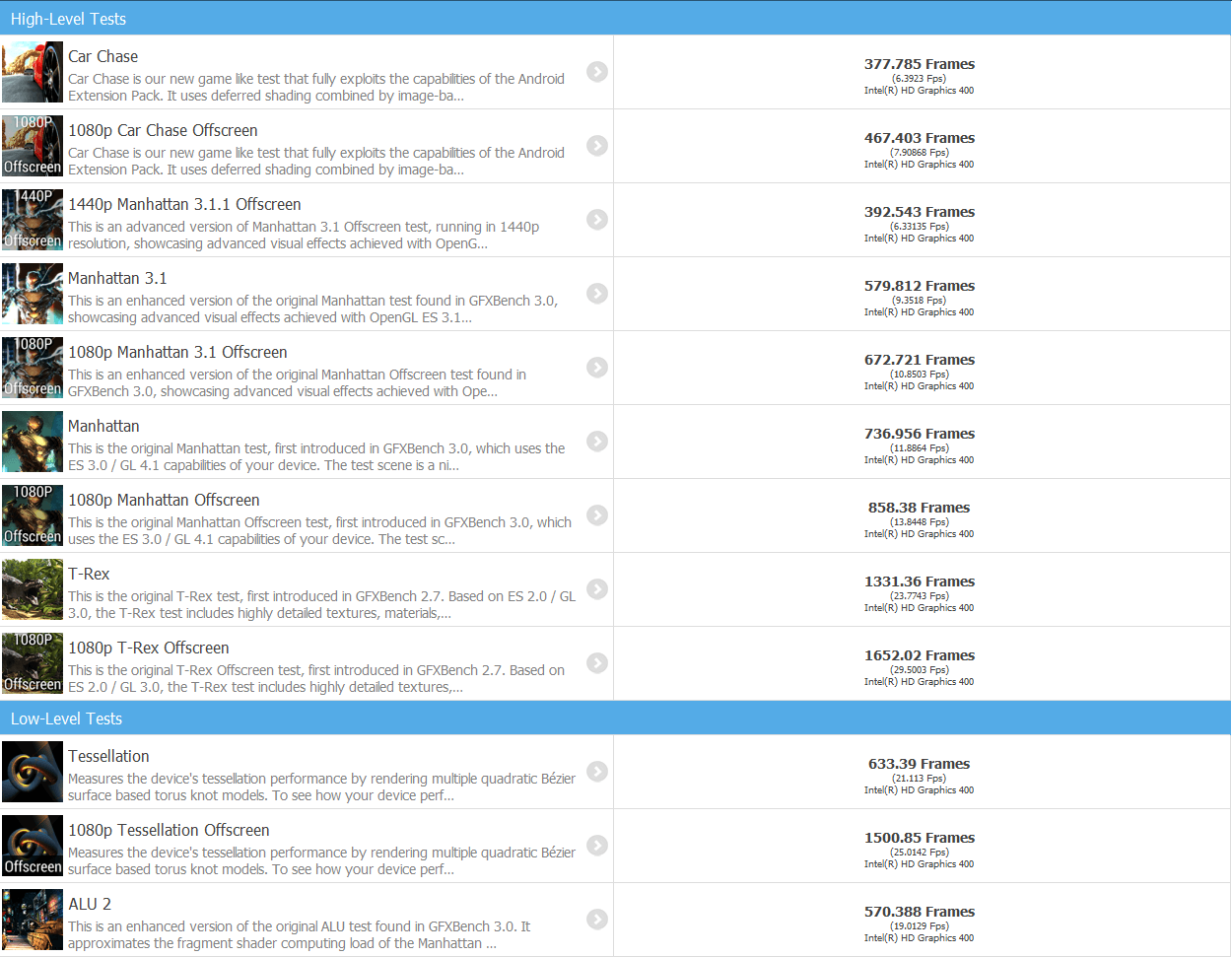1232x957 pixels.
Task: Select the 1440p Manhattan 3.1.1 Offscreen thumbnail
Action: (x=33, y=220)
